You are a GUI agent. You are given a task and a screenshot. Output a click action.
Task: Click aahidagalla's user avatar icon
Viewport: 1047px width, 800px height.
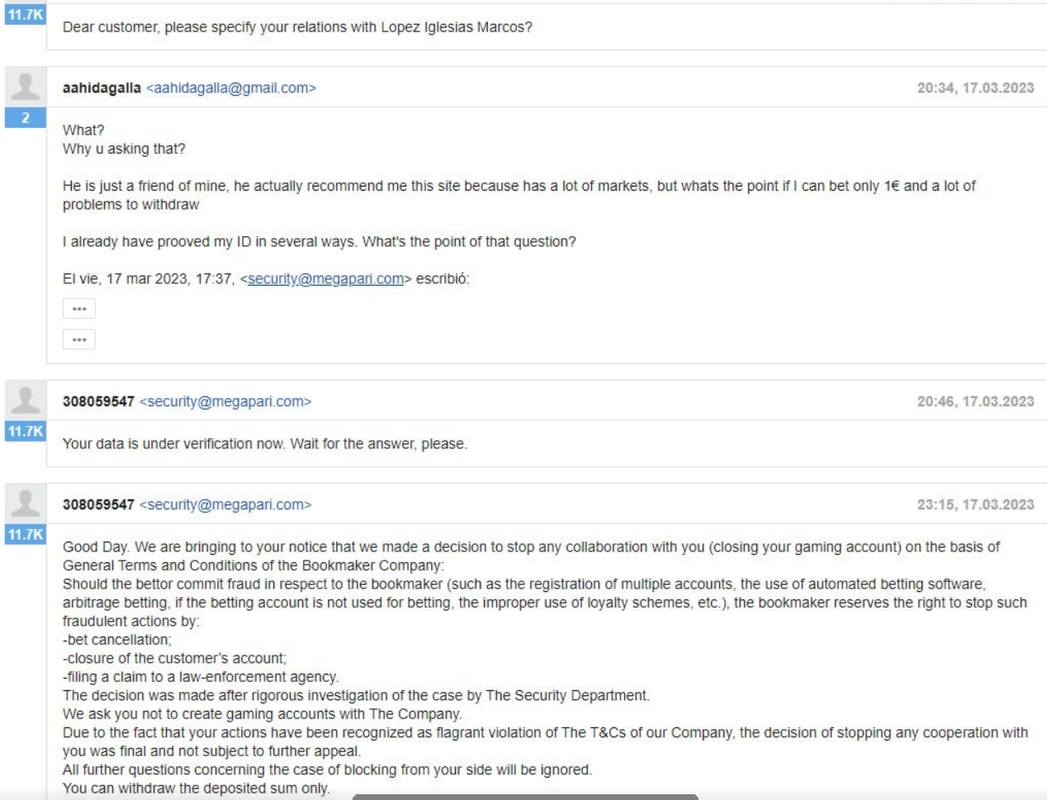(25, 87)
